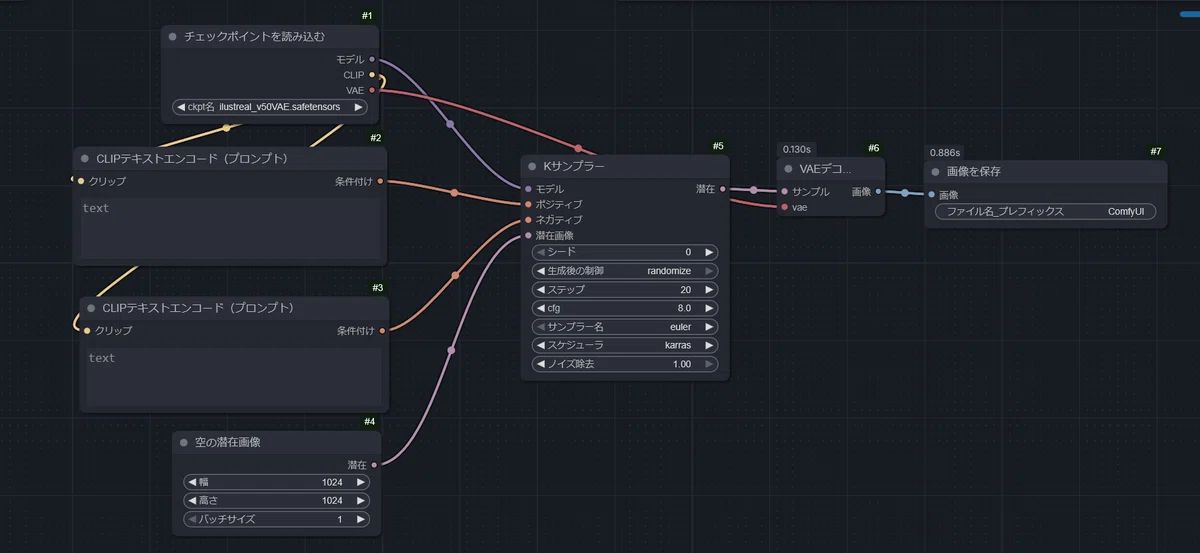Collapse the チェックポイントを読み込む node via its dot
Viewport: 1200px width, 553px height.
tap(173, 37)
